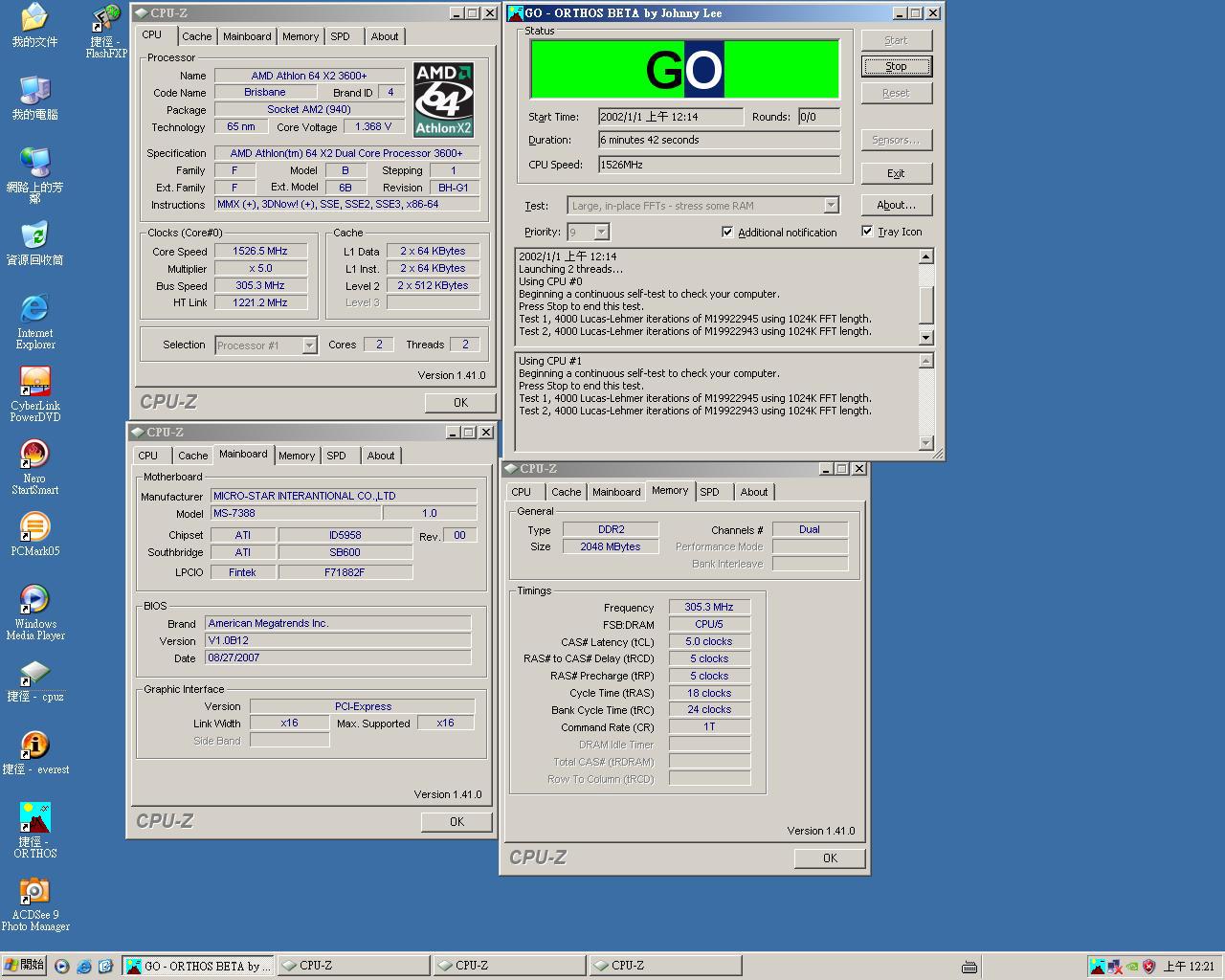This screenshot has width=1225, height=980.
Task: Toggle the Additional notification checkbox
Action: pyautogui.click(x=727, y=232)
